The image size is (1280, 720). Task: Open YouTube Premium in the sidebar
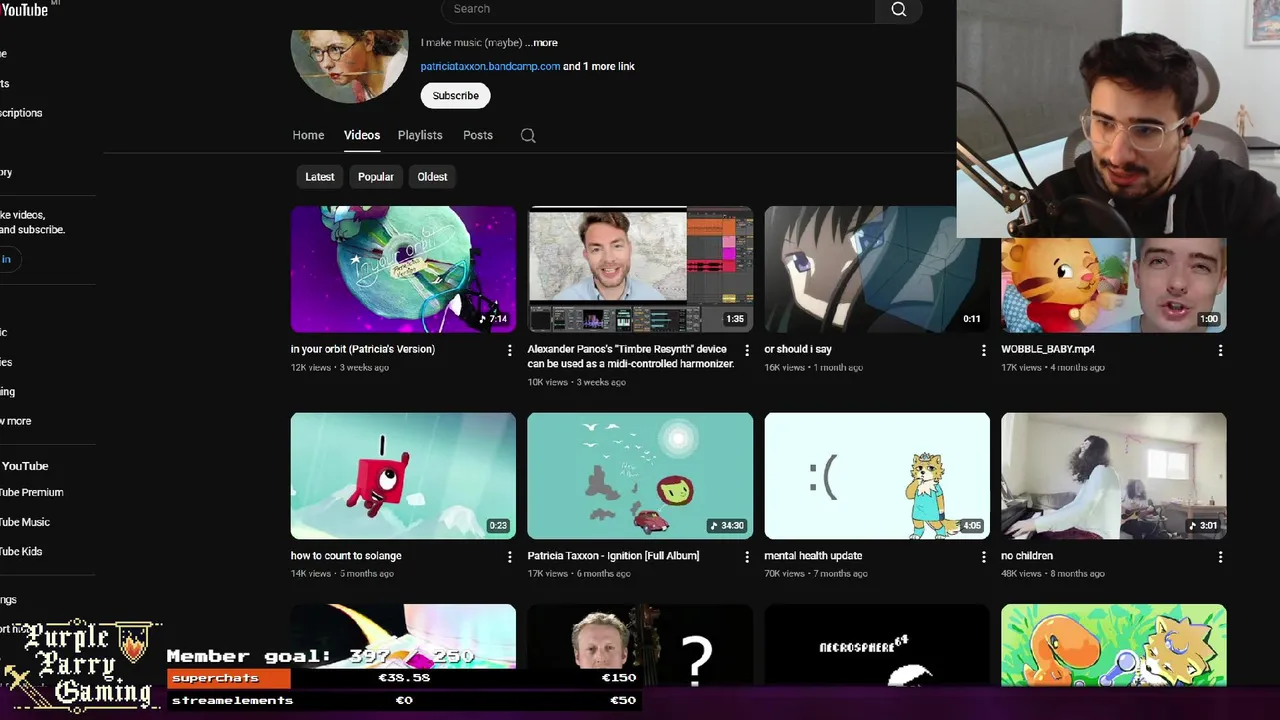coord(32,492)
